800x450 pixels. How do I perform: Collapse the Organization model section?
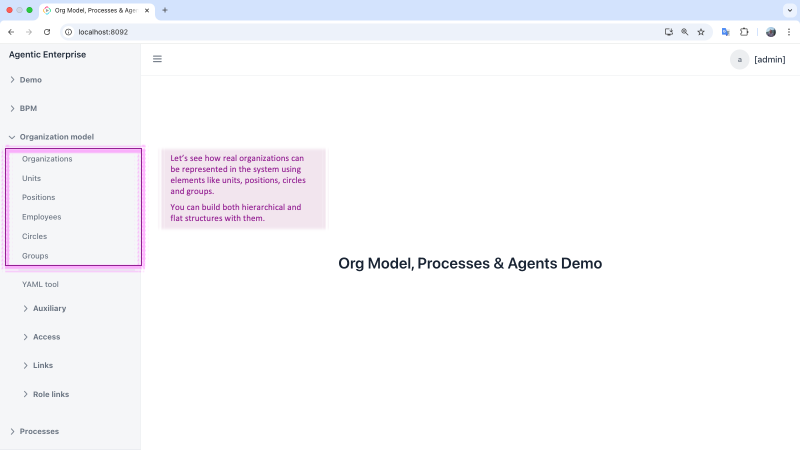[x=52, y=137]
